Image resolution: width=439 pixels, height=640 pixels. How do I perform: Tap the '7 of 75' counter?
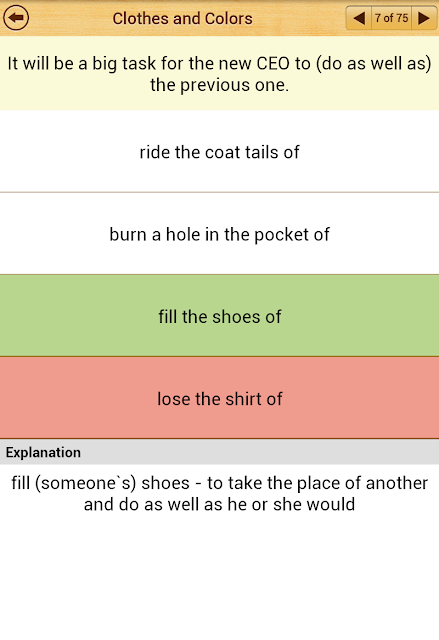pos(391,18)
